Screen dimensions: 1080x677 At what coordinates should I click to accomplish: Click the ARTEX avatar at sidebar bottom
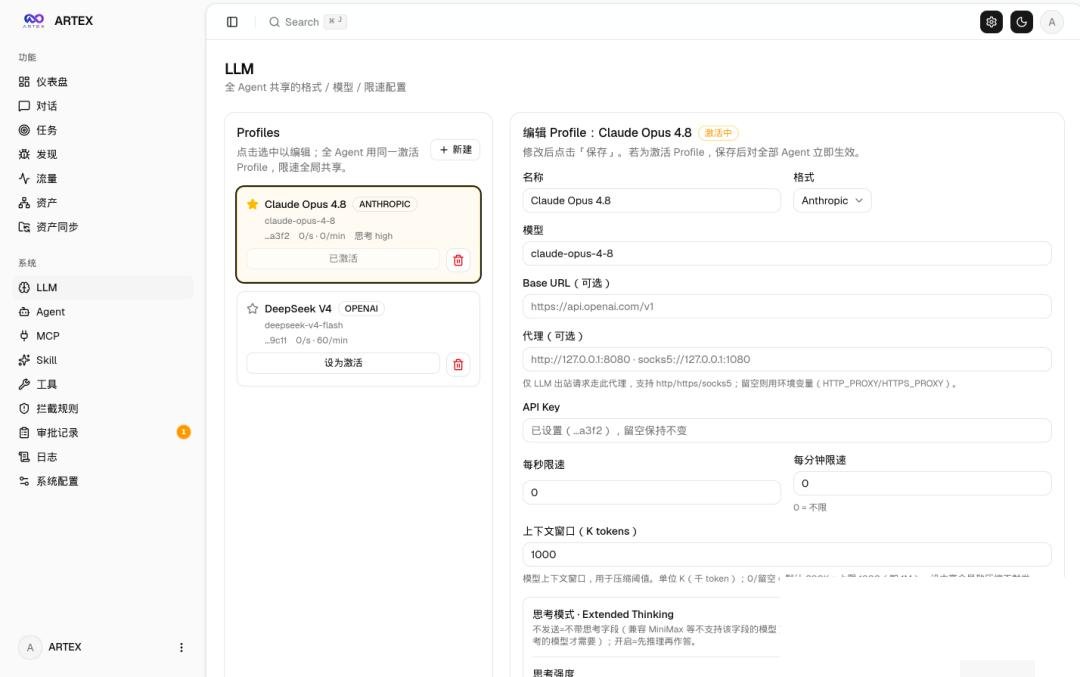[30, 647]
